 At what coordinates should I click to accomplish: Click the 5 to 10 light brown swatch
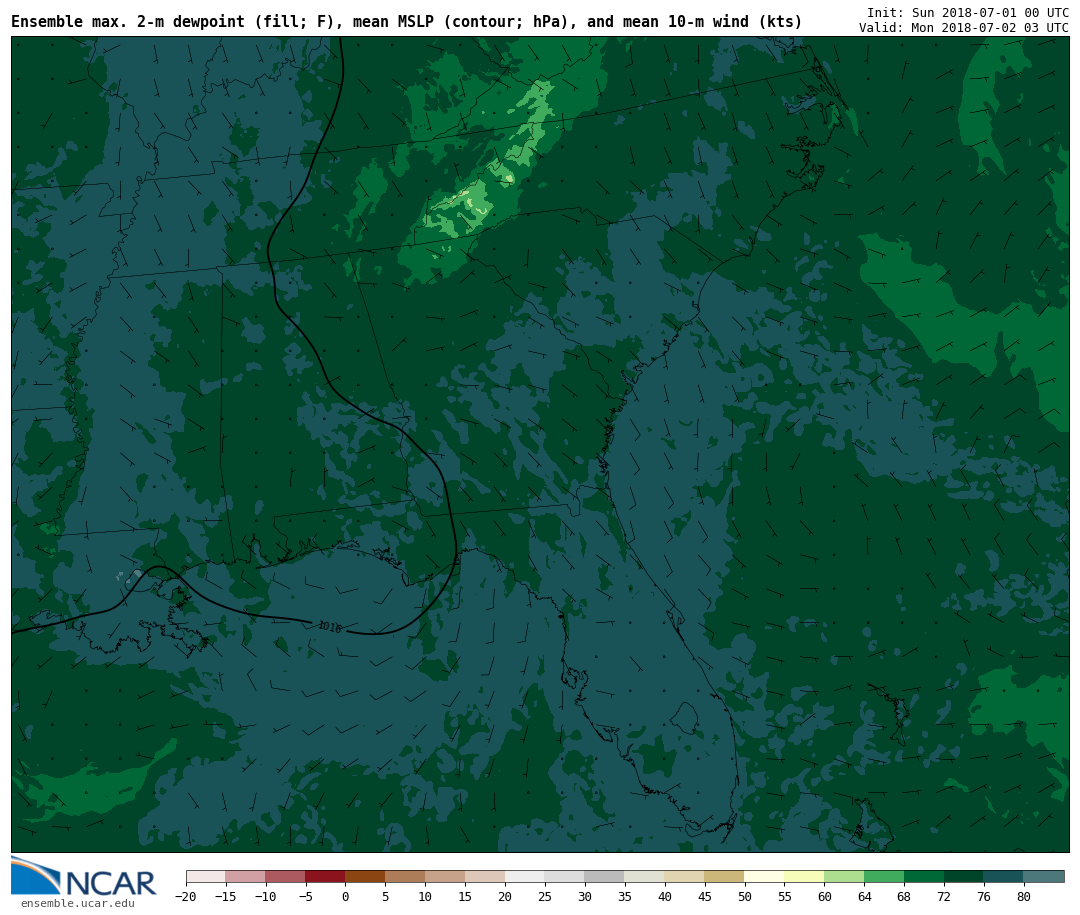[406, 877]
